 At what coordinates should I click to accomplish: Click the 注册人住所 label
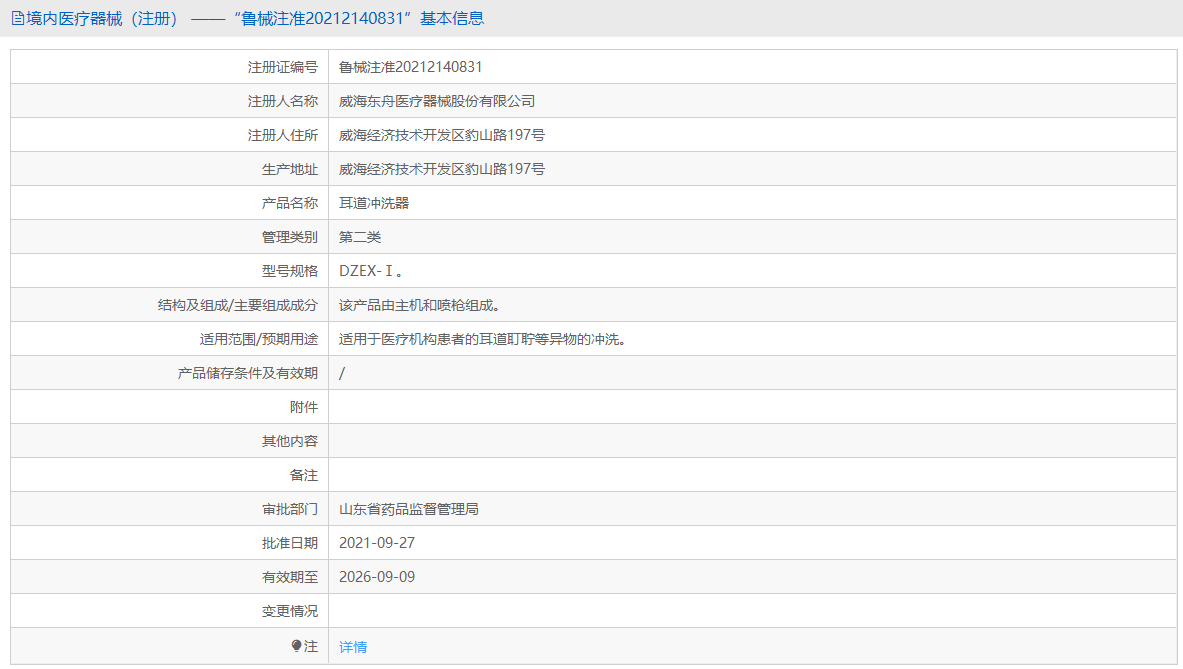click(283, 135)
